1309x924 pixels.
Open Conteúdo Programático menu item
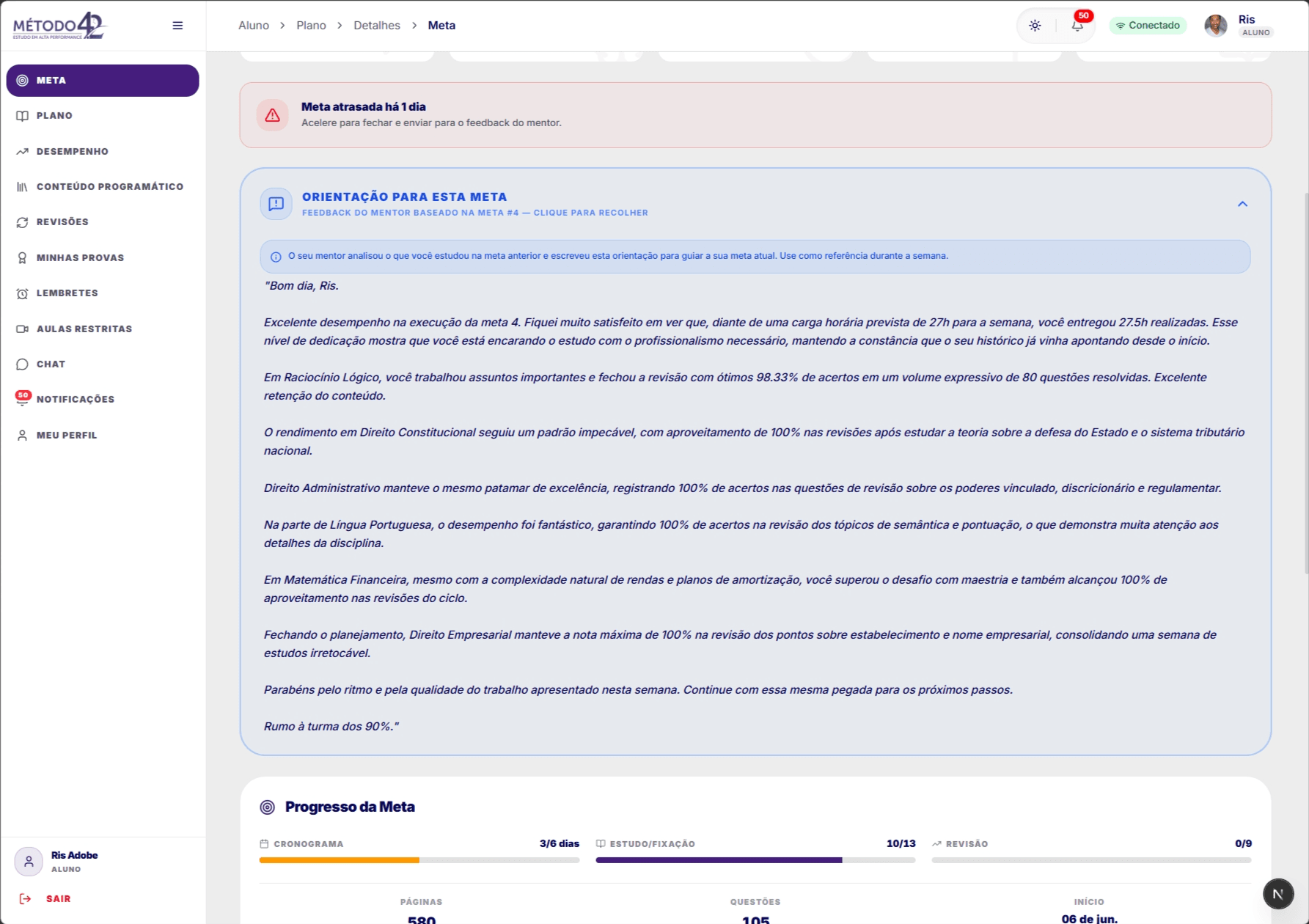(103, 187)
